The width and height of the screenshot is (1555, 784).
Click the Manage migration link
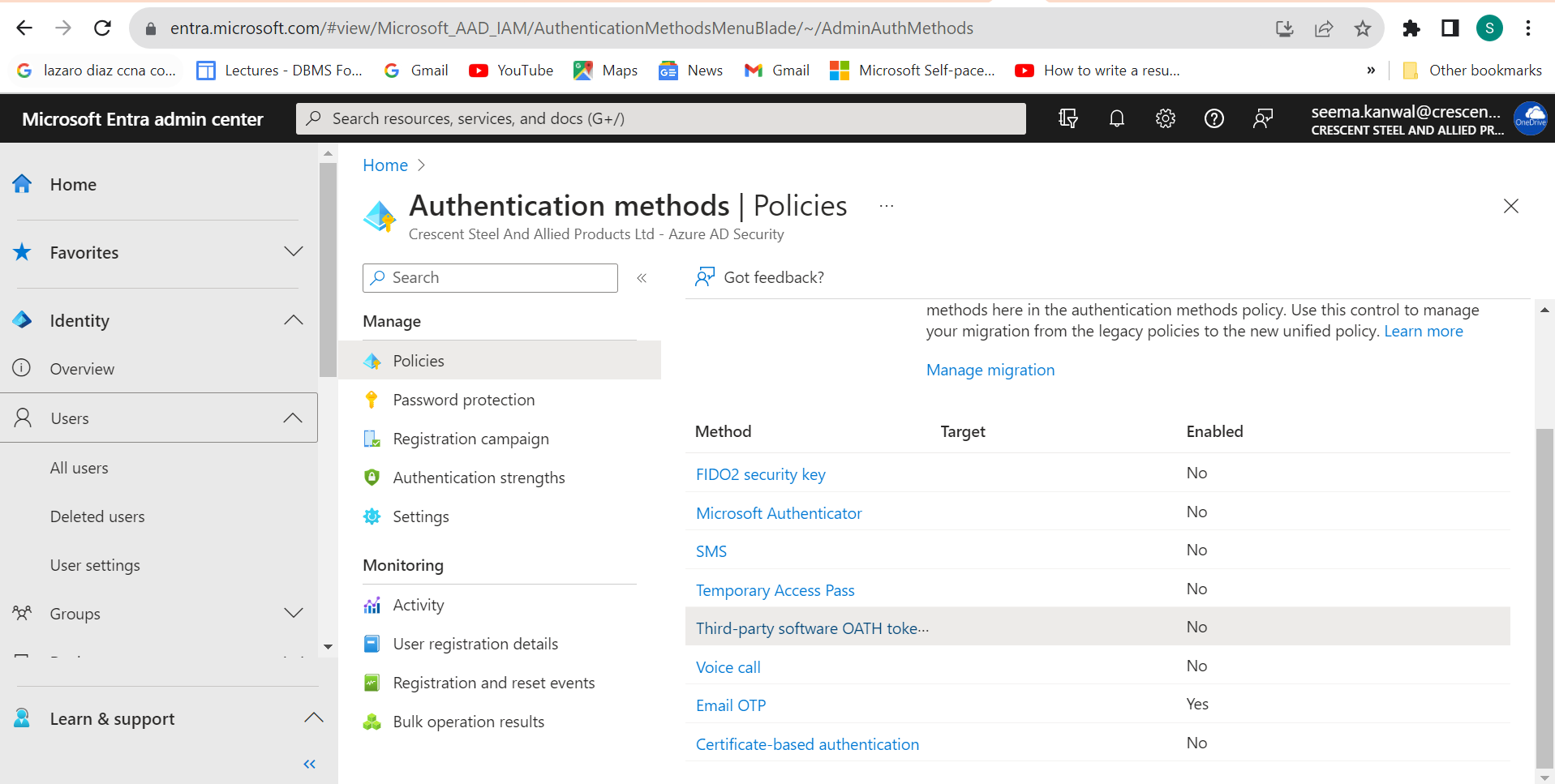click(990, 370)
